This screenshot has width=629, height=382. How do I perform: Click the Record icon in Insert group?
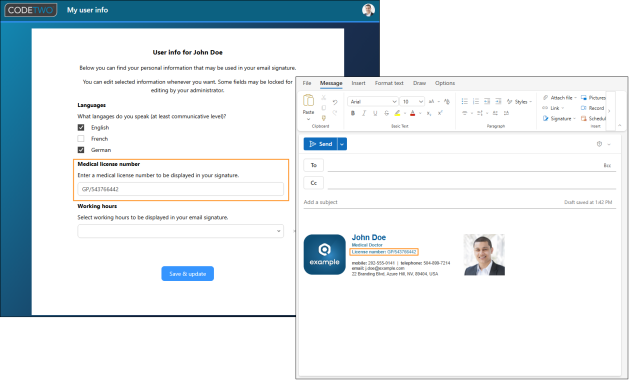point(584,108)
